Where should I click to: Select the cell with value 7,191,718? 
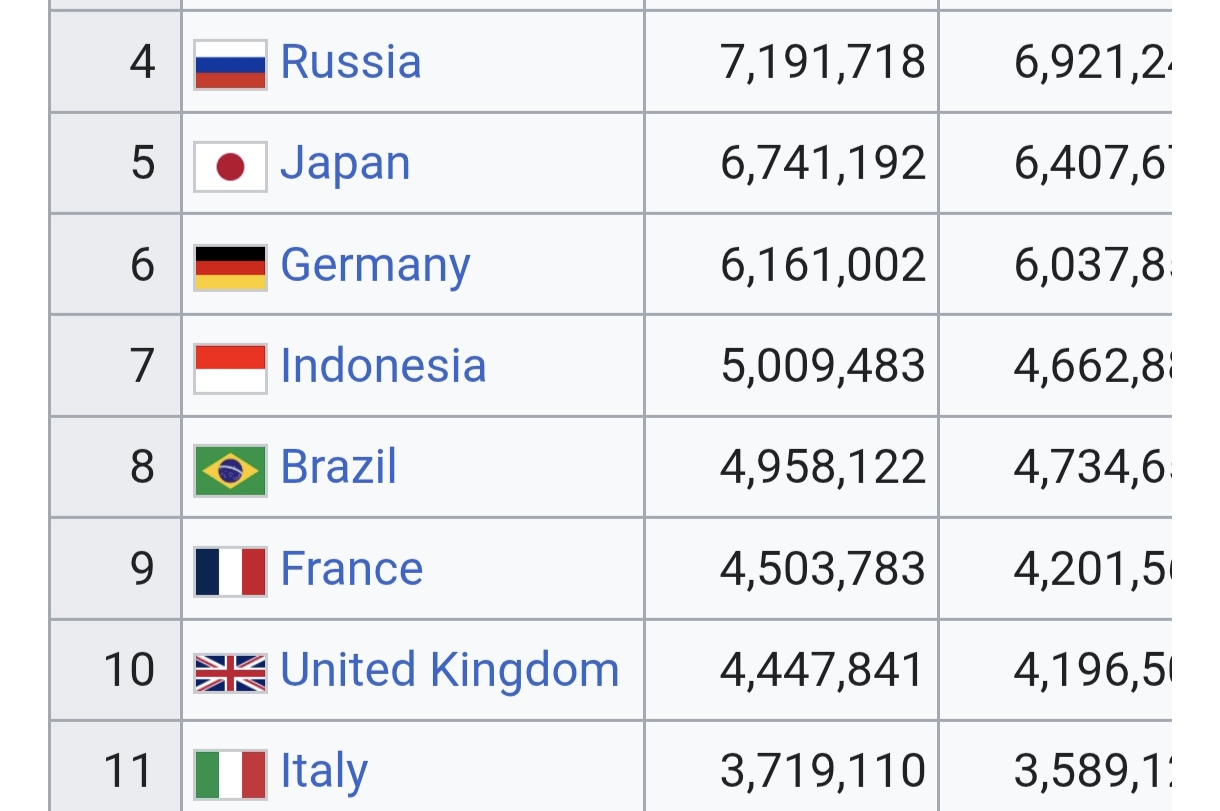point(792,62)
